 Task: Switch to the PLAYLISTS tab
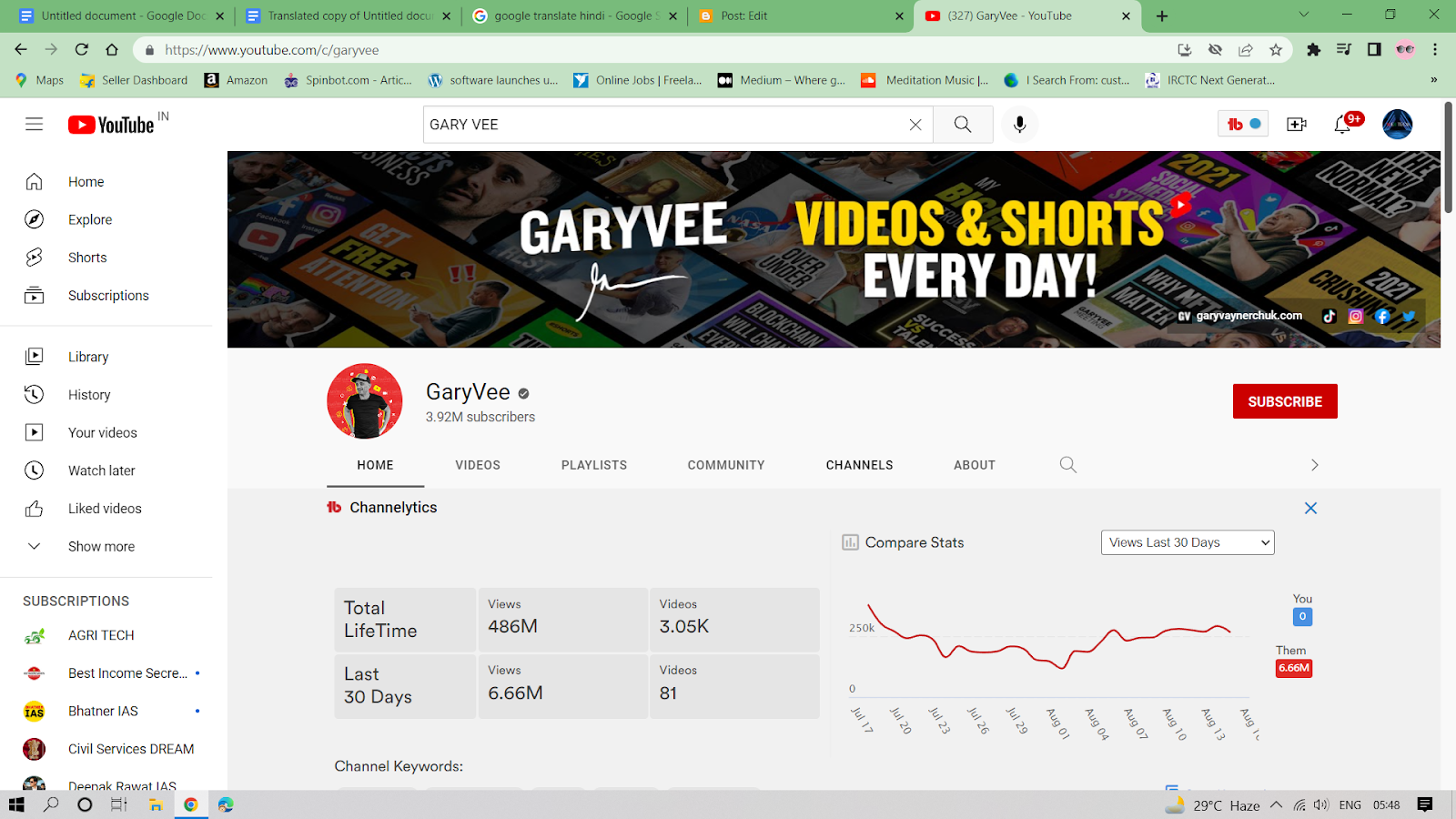pyautogui.click(x=594, y=465)
